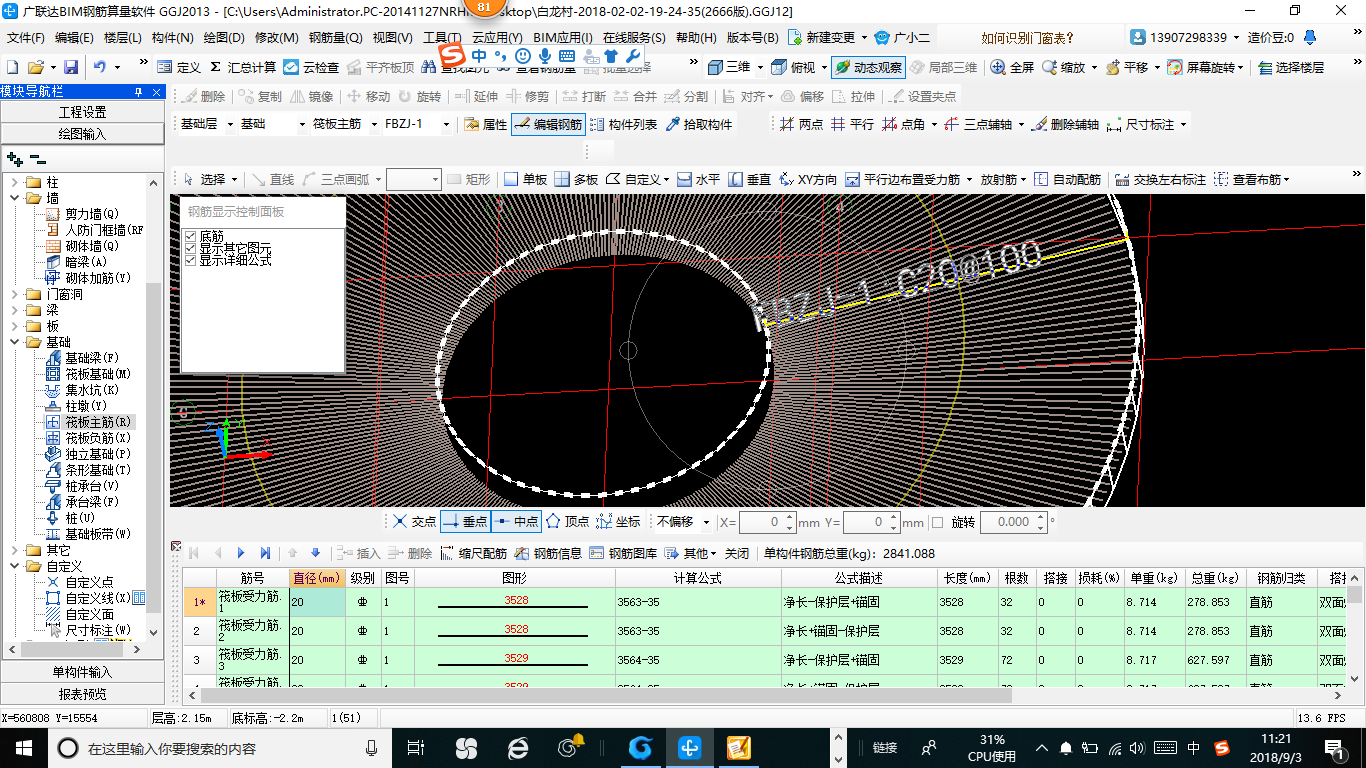Toggle 顶点 vertex snap
The width and height of the screenshot is (1366, 768).
[x=567, y=522]
